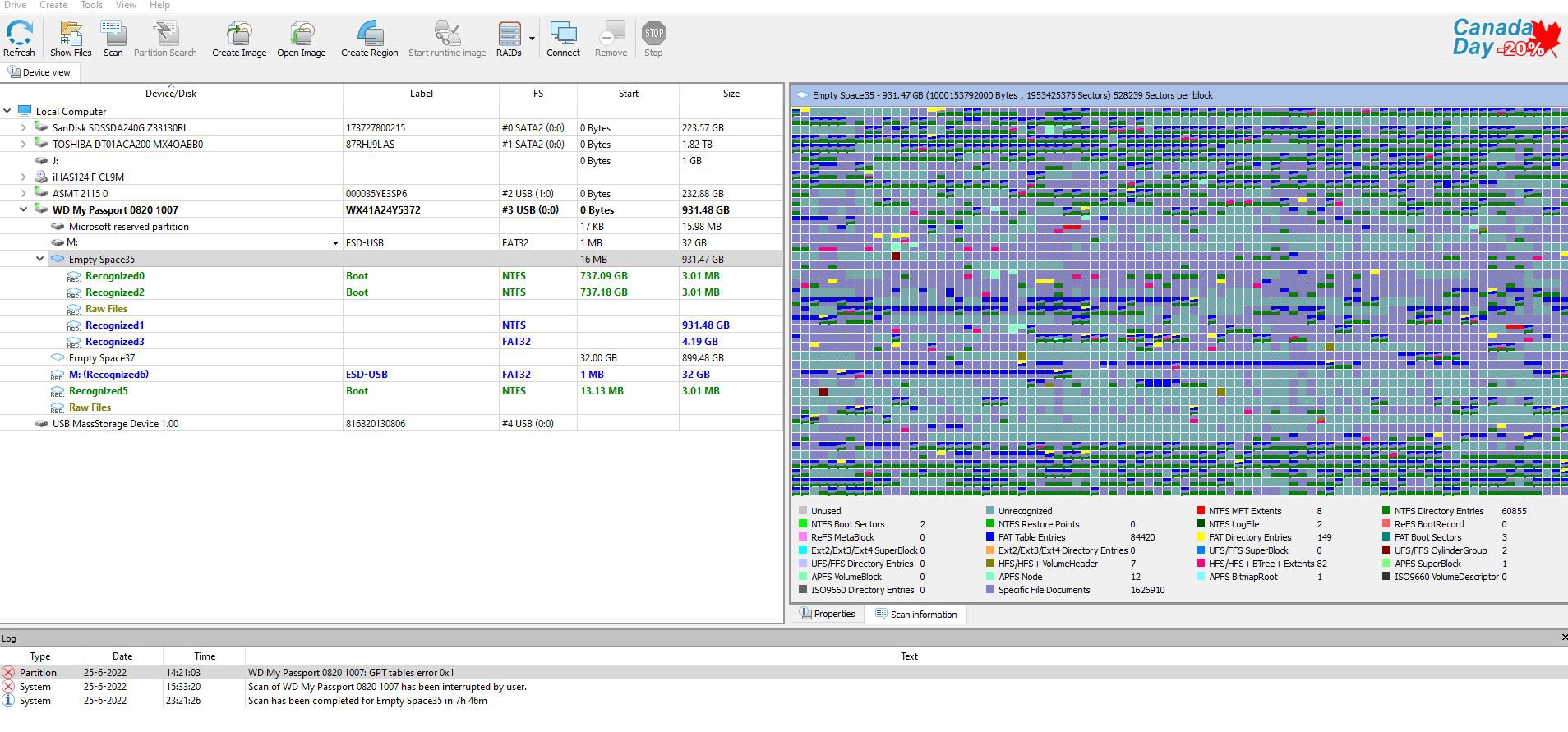1568x732 pixels.
Task: Collapse the Empty Space35 tree node
Action: [39, 260]
